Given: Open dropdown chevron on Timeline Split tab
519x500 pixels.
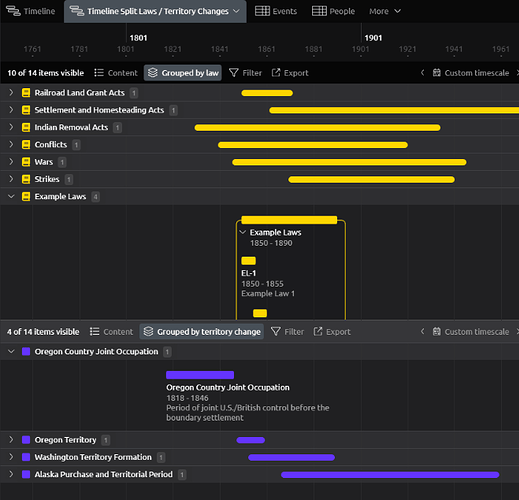Looking at the screenshot, I should (236, 11).
